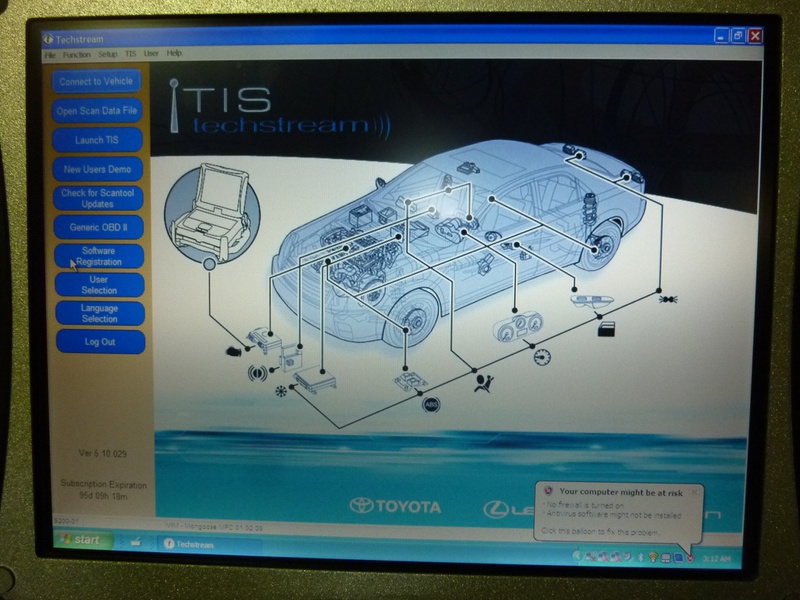
Task: Minimize the Techstream window
Action: pos(721,36)
